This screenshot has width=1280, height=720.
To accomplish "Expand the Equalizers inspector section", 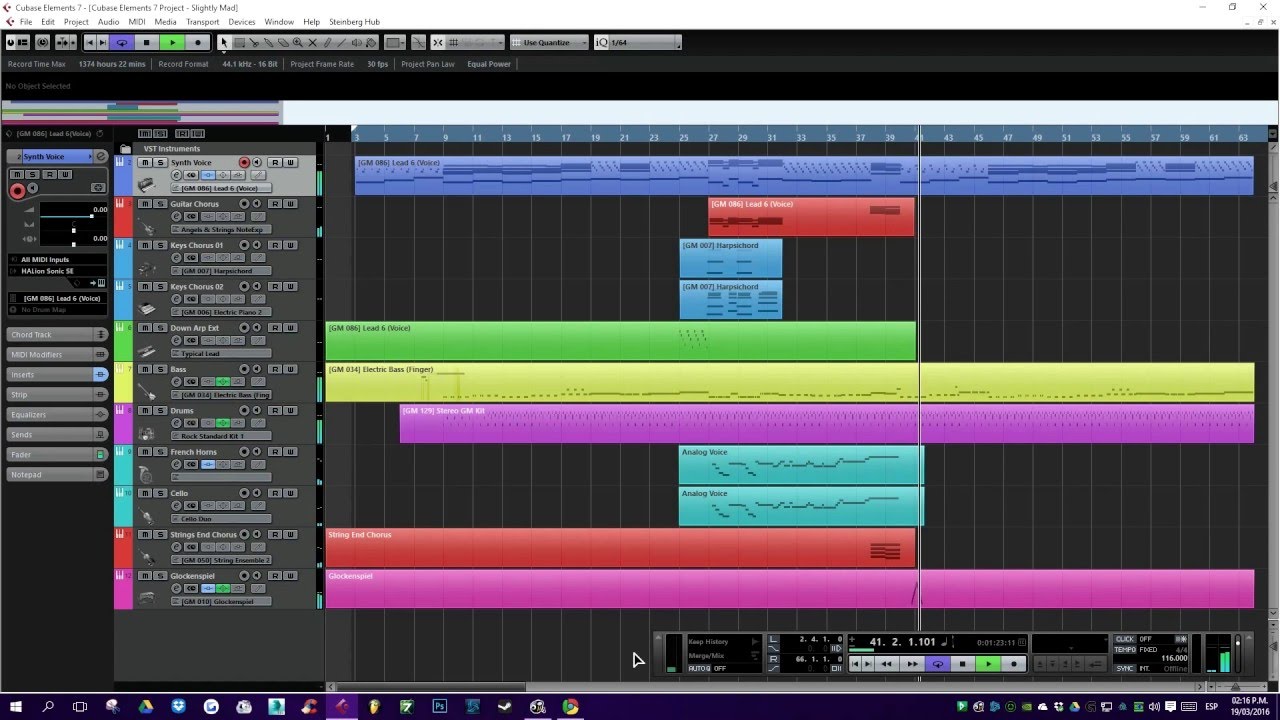I will [x=57, y=415].
